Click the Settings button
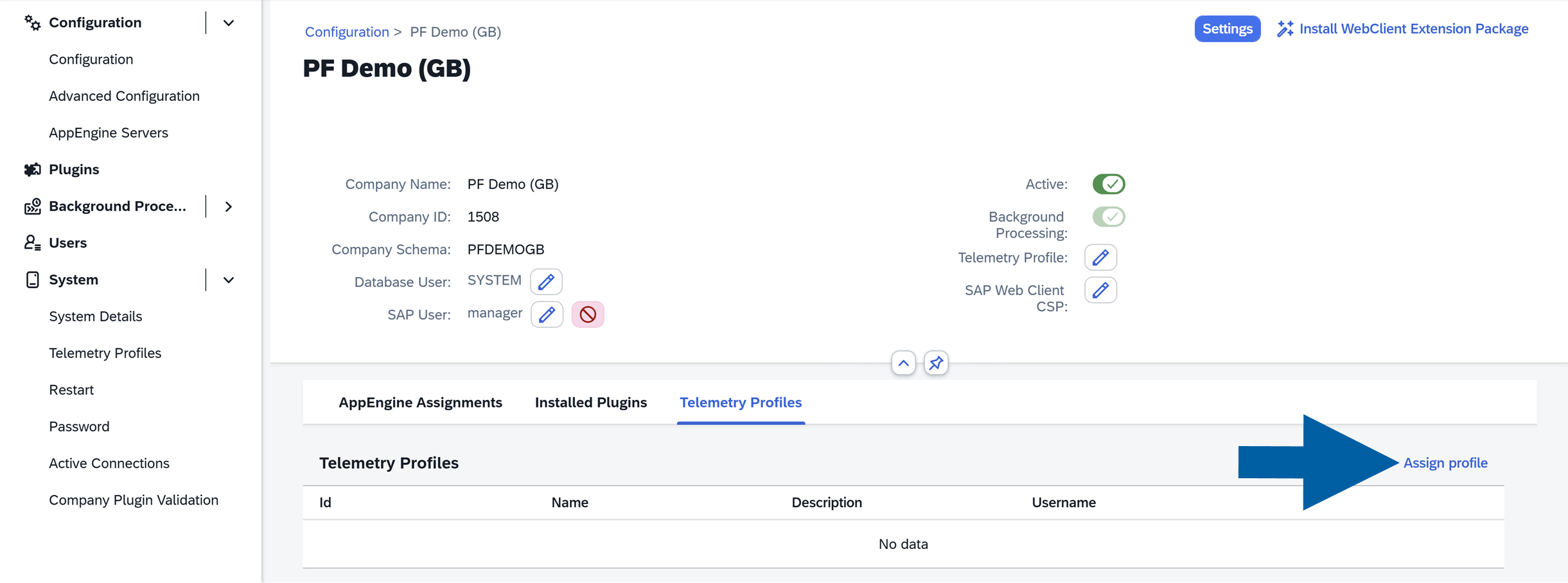 coord(1228,29)
